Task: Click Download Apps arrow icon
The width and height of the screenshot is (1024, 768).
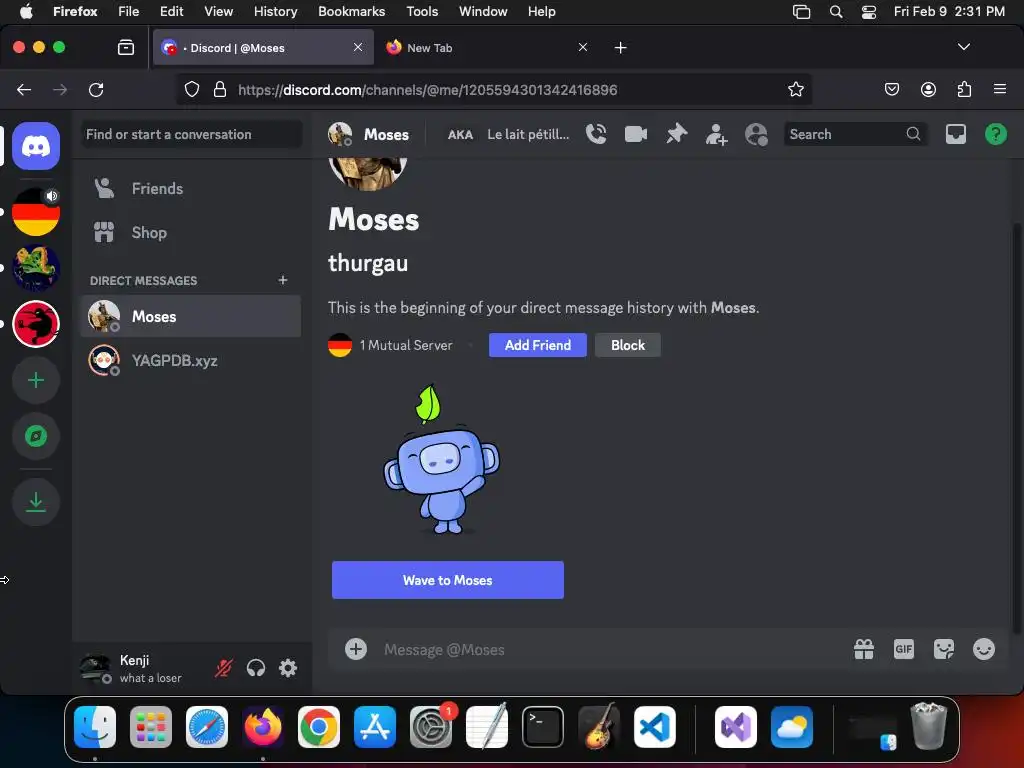Action: [x=36, y=502]
